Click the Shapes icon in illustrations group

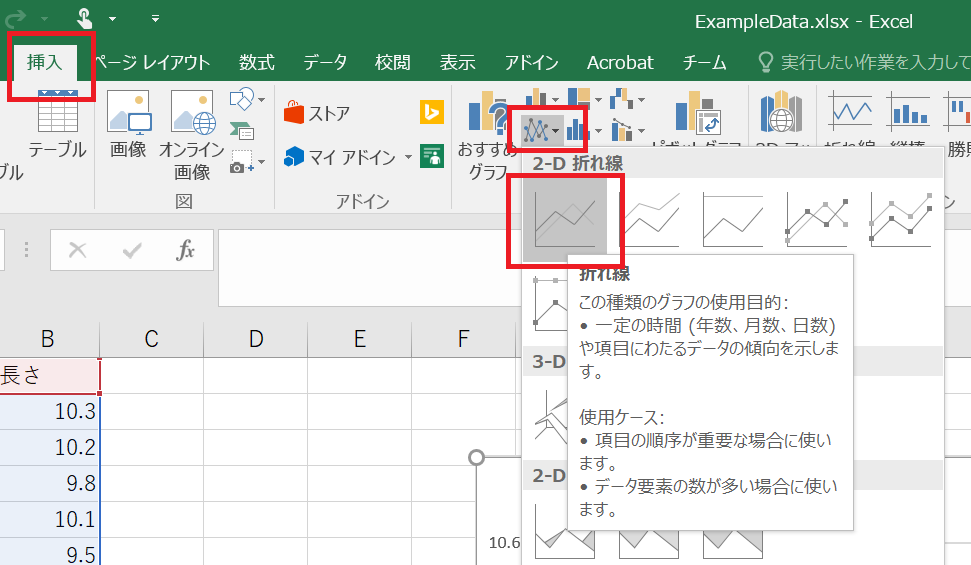coord(241,99)
